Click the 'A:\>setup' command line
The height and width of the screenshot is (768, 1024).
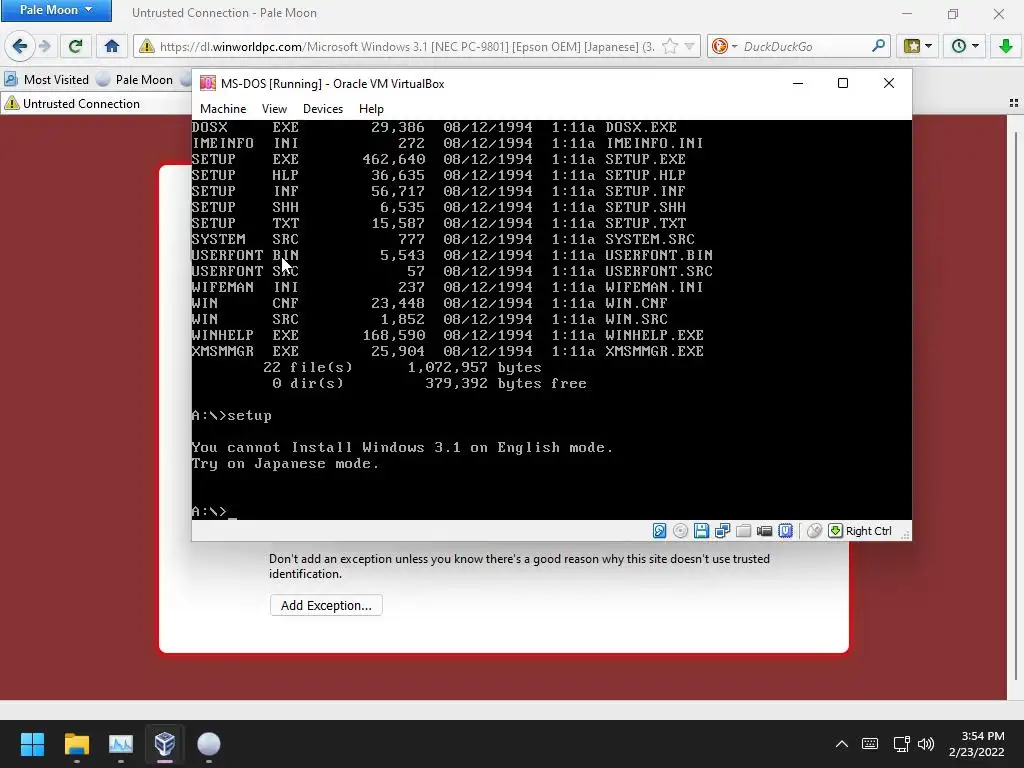click(231, 415)
